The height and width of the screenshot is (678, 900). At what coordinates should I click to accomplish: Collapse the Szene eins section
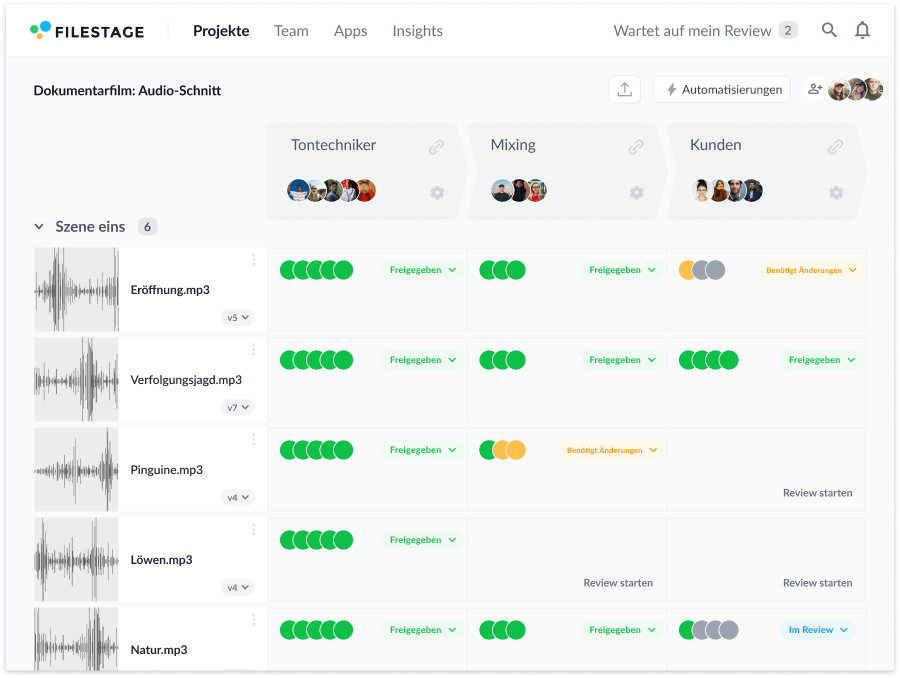tap(40, 227)
